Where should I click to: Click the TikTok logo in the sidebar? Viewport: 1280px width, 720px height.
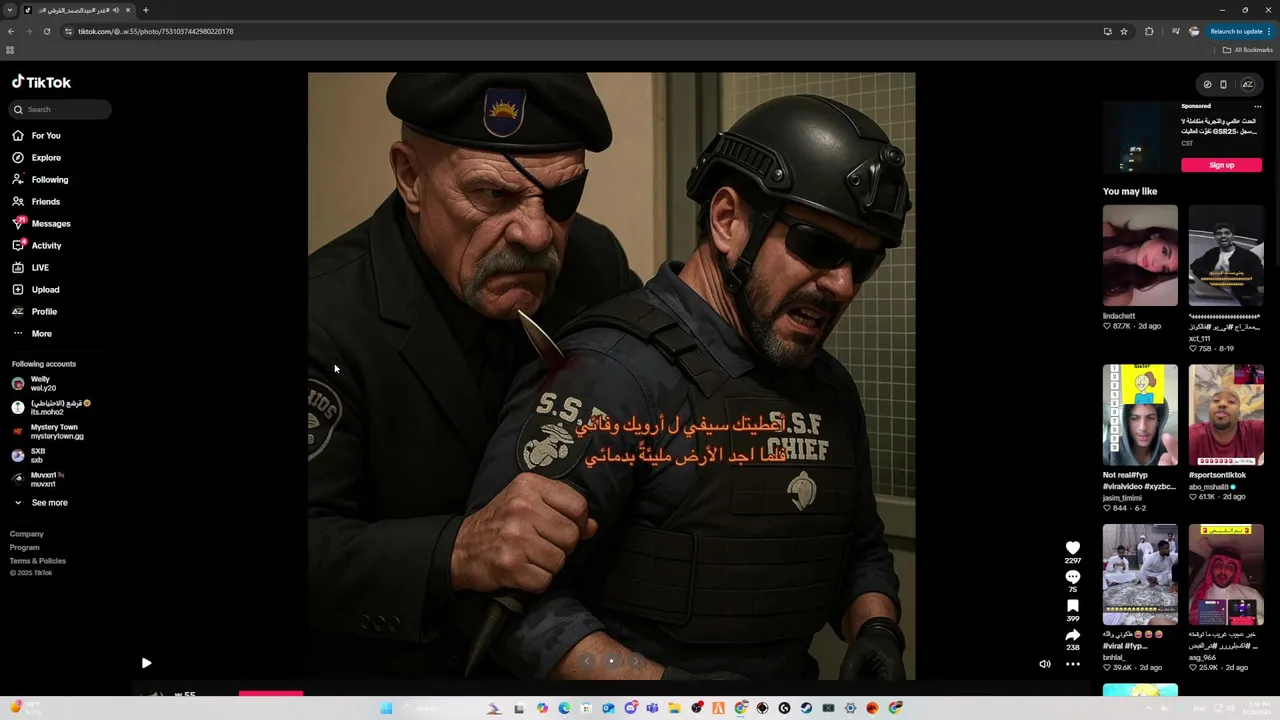coord(41,82)
